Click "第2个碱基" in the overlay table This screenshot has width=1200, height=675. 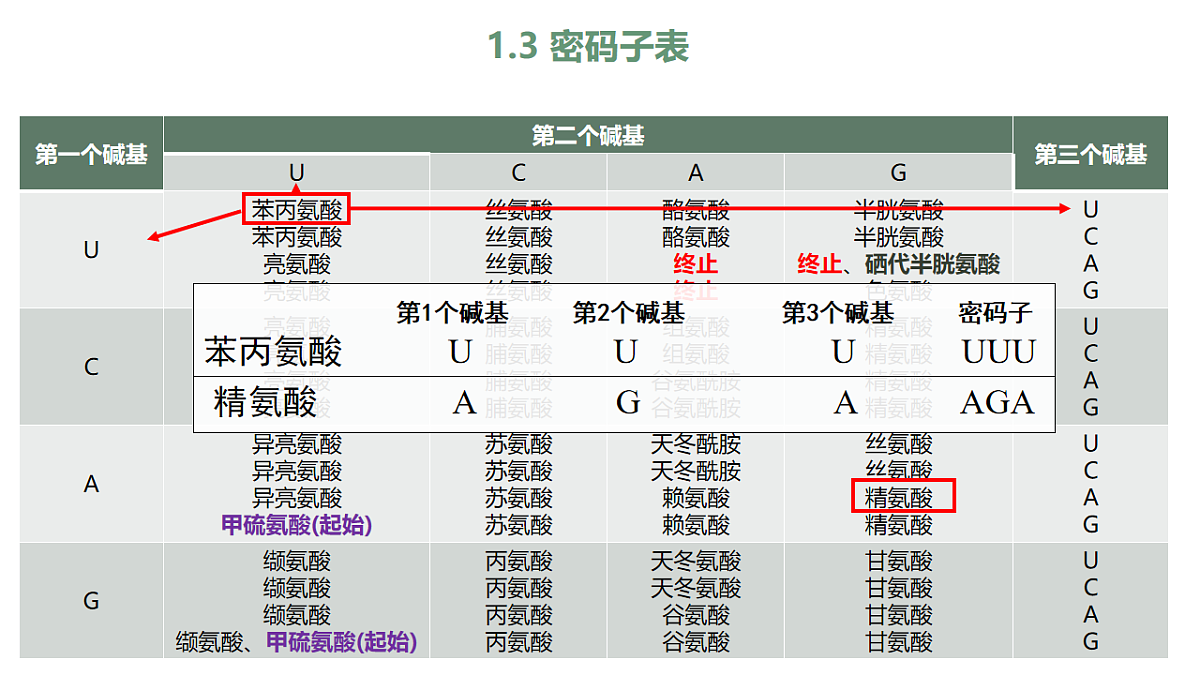[629, 313]
